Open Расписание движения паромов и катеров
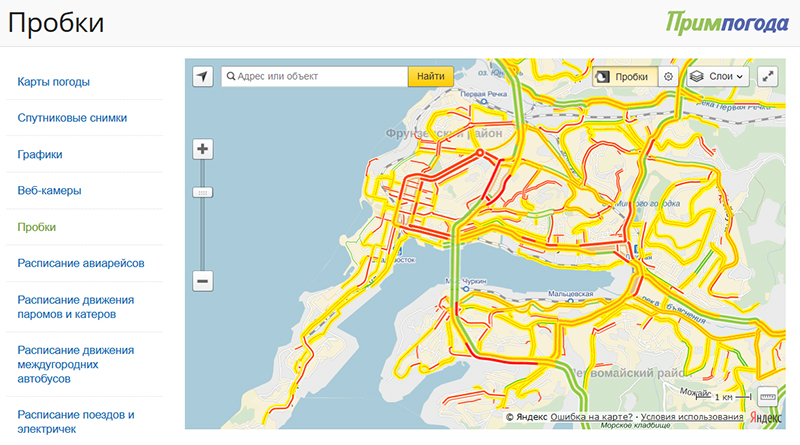Viewport: 800px width, 445px height. tap(76, 307)
